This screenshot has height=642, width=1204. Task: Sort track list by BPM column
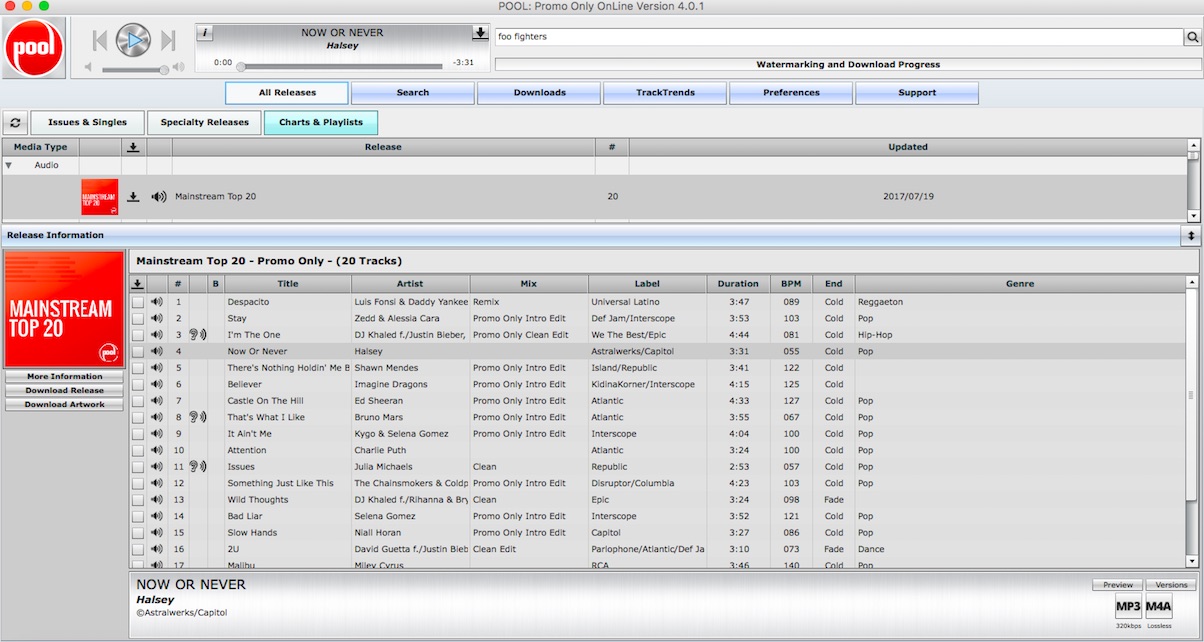(x=791, y=284)
